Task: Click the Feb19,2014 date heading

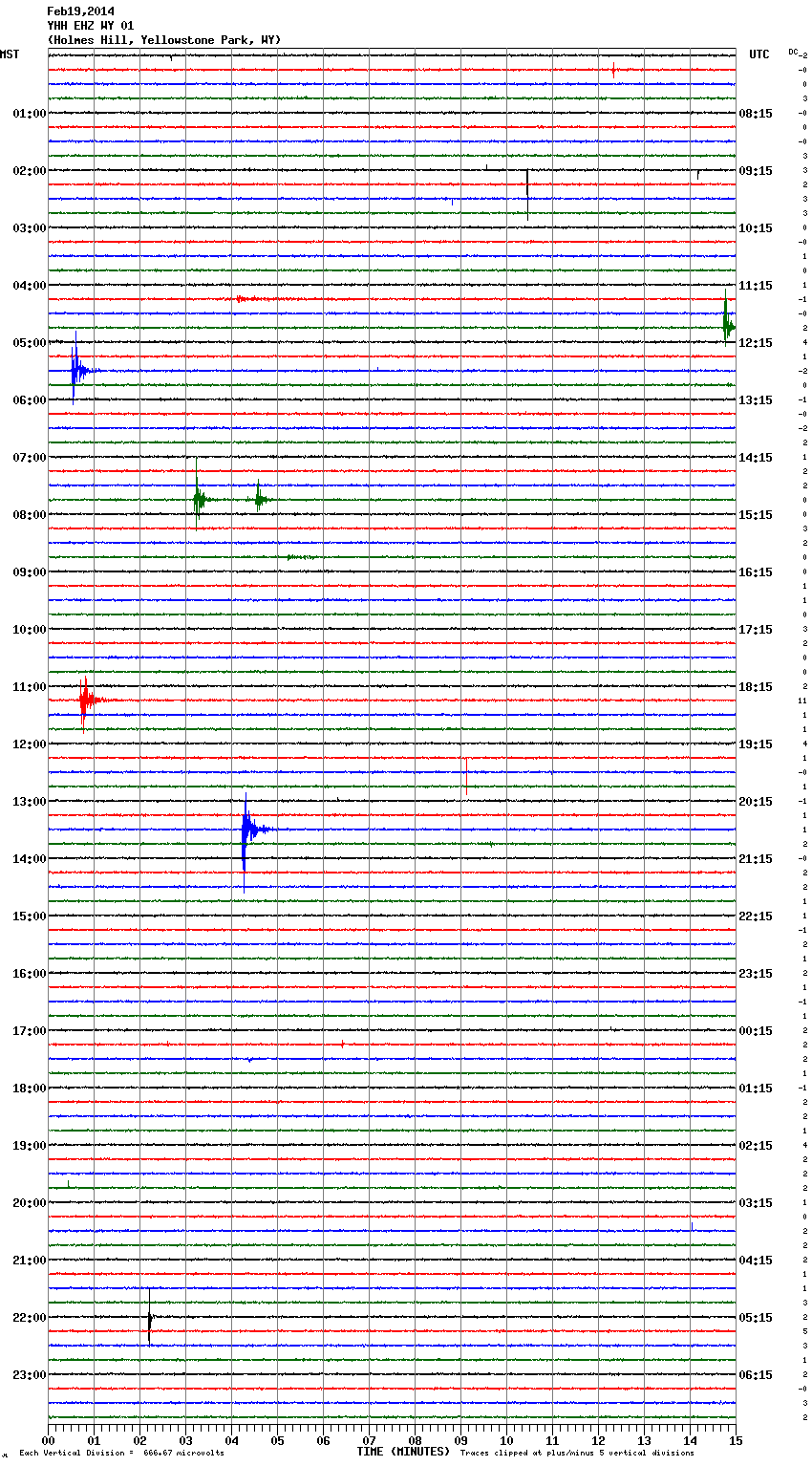Action: pos(80,11)
